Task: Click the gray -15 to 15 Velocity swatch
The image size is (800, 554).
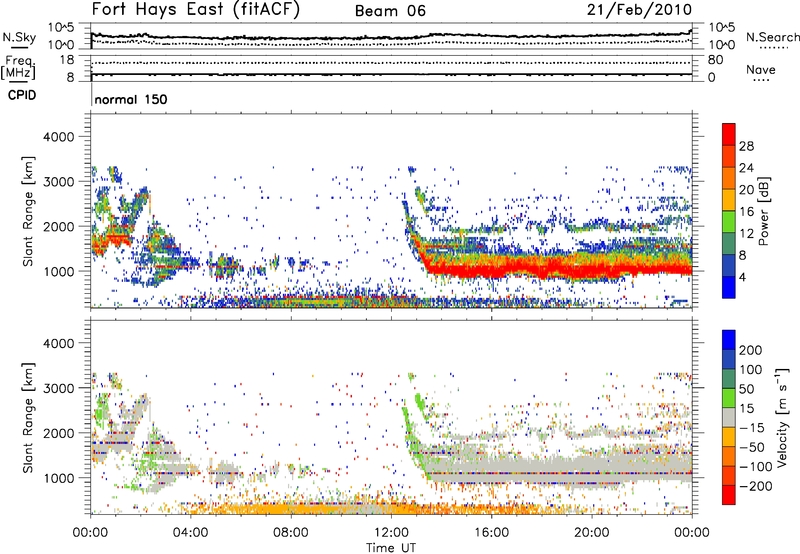Action: pos(729,418)
